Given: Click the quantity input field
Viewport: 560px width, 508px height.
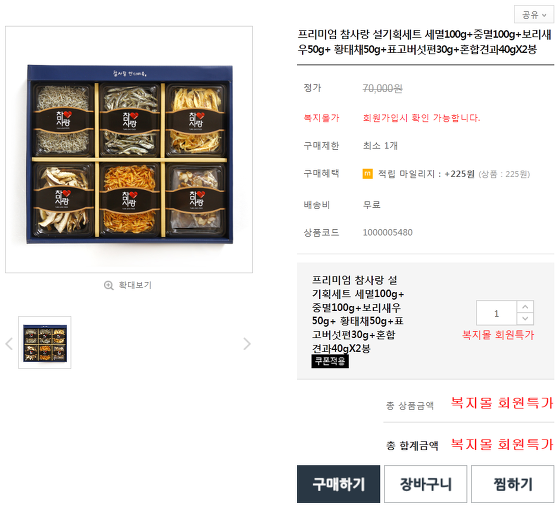Looking at the screenshot, I should point(496,313).
